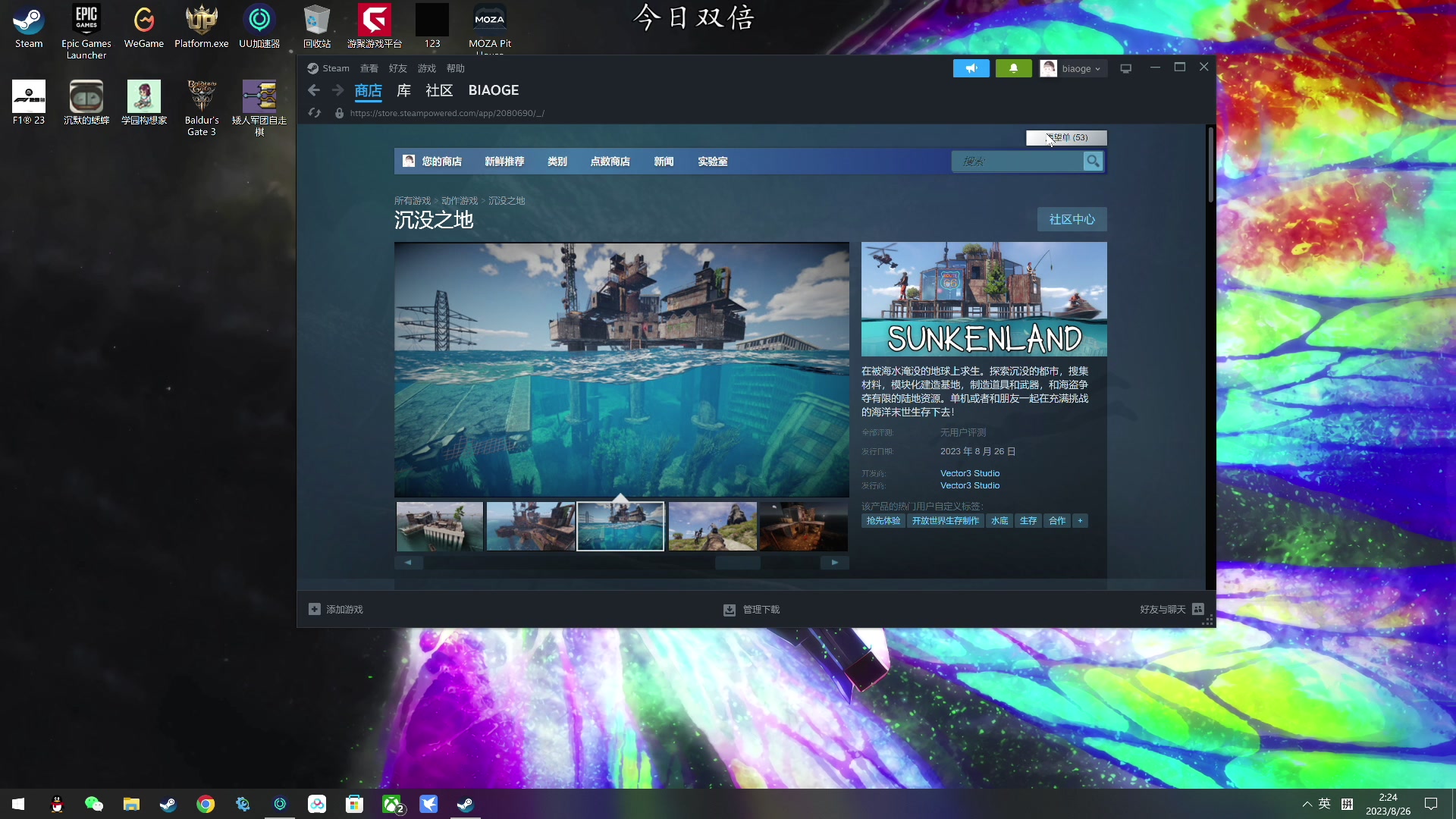Select the soldier on hillside screenshot thumbnail

713,526
